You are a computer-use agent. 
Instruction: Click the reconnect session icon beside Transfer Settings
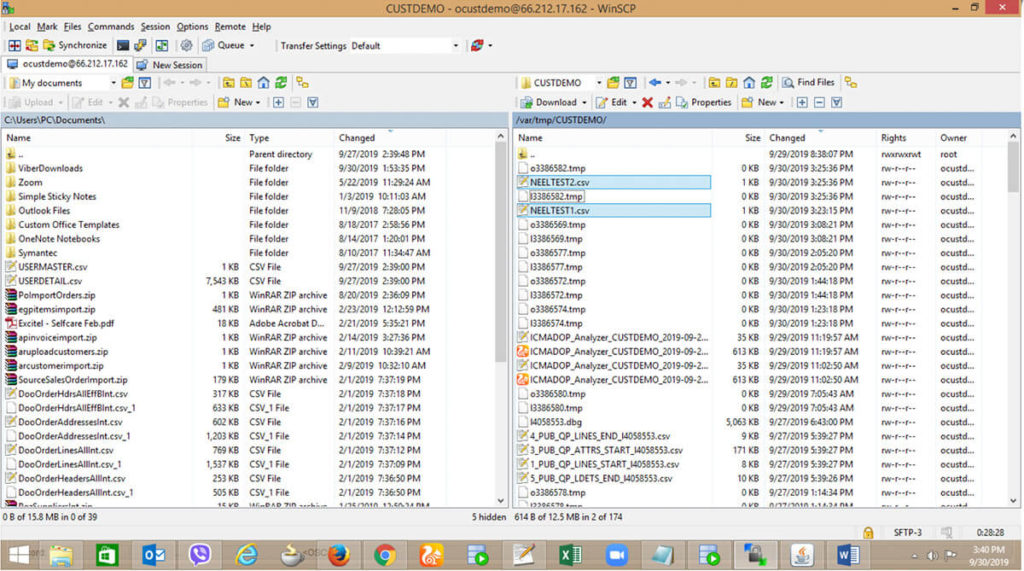point(477,46)
